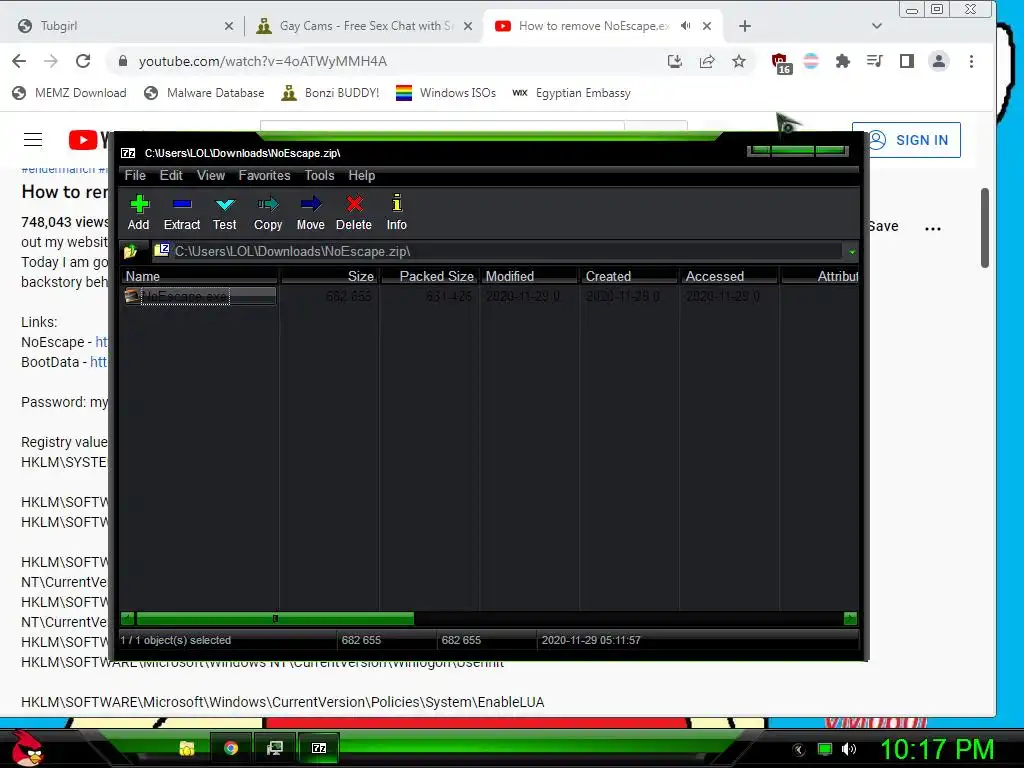Open the Egyptian Embassy bookmark
This screenshot has height=768, width=1024.
pyautogui.click(x=571, y=93)
